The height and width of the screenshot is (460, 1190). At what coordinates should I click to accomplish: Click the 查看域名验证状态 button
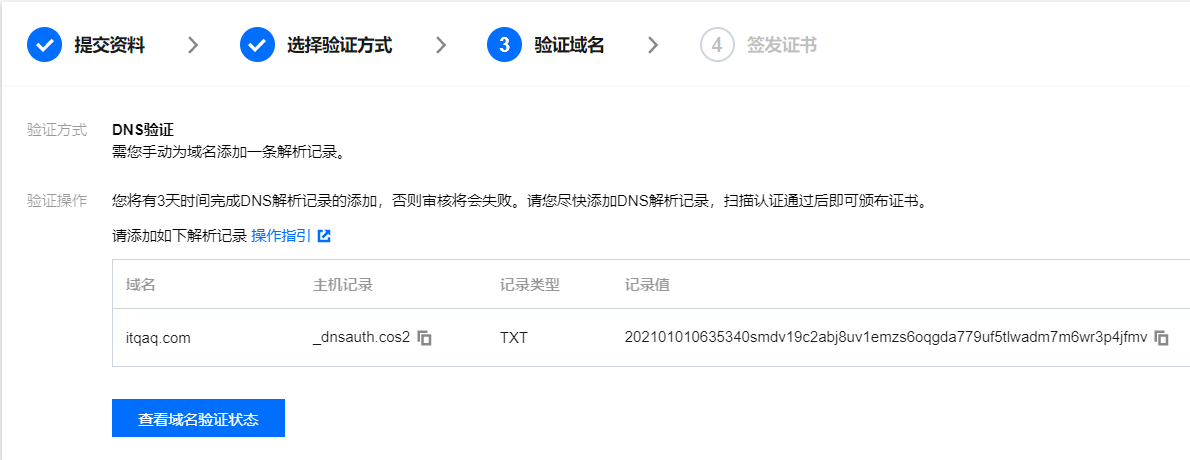click(198, 418)
